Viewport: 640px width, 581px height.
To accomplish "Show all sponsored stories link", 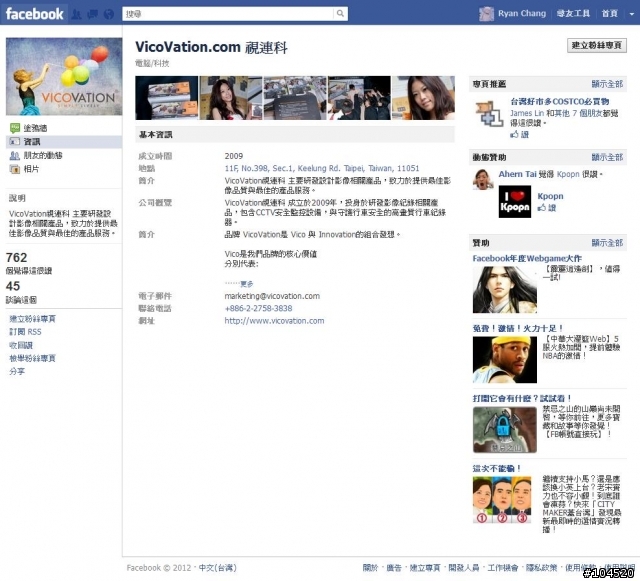I will click(x=607, y=157).
